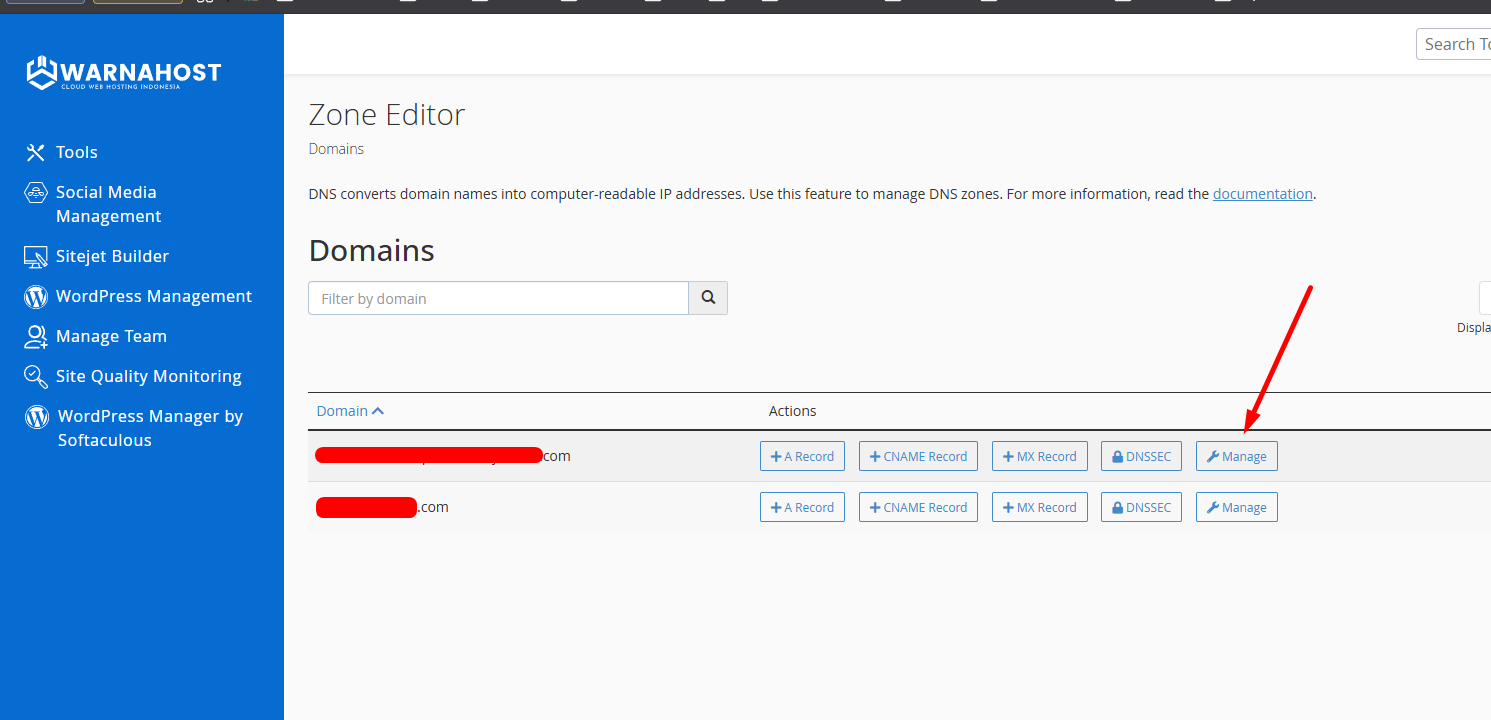Open Social Media Management via its sidebar icon
Viewport: 1491px width, 720px height.
click(x=35, y=192)
